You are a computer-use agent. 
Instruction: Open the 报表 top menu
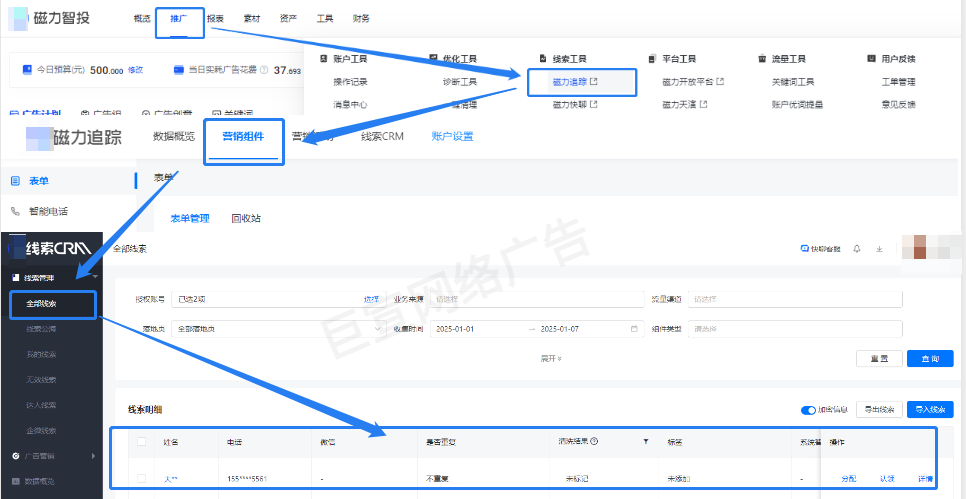tap(215, 18)
